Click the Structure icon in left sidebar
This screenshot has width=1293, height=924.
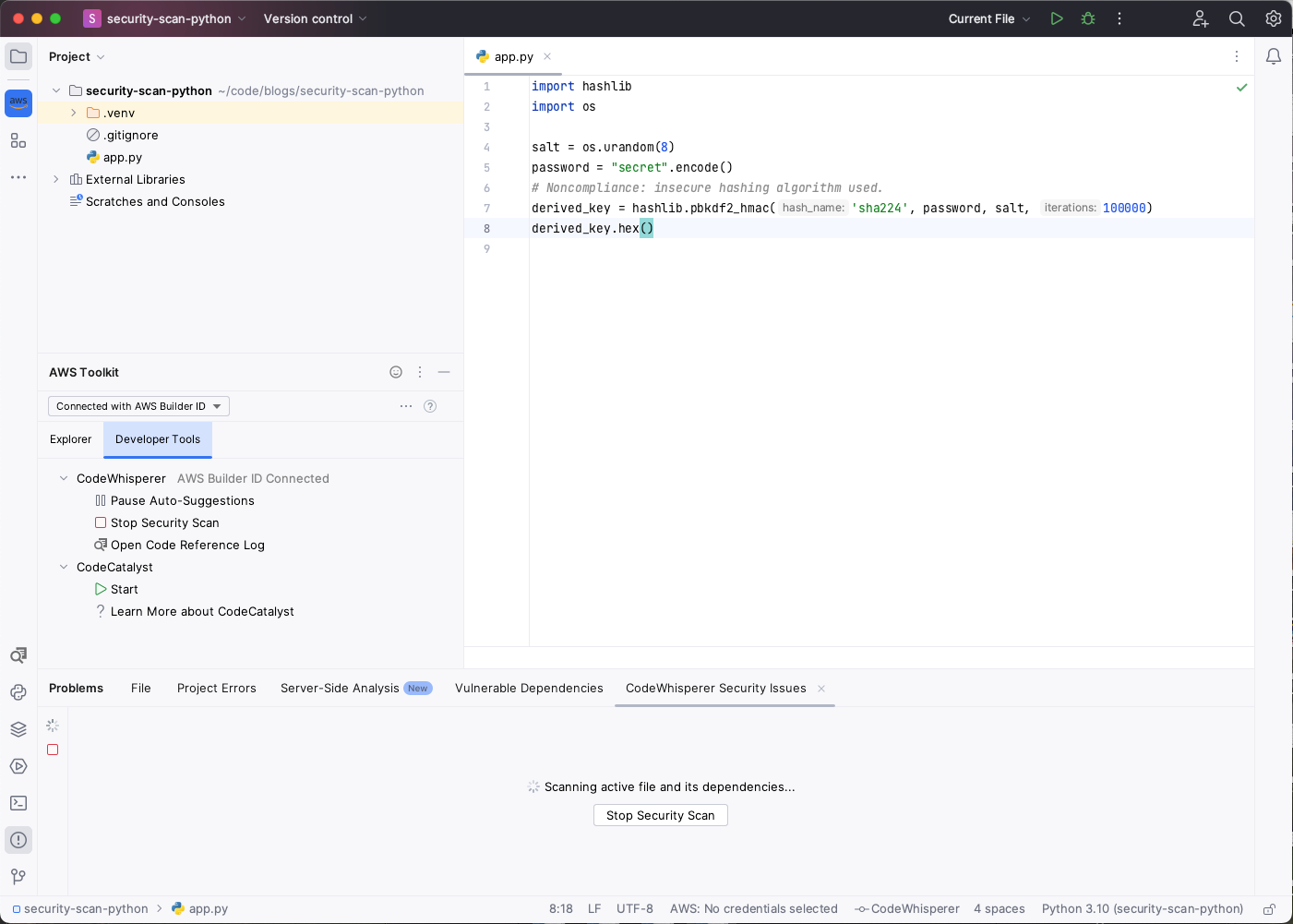[18, 140]
